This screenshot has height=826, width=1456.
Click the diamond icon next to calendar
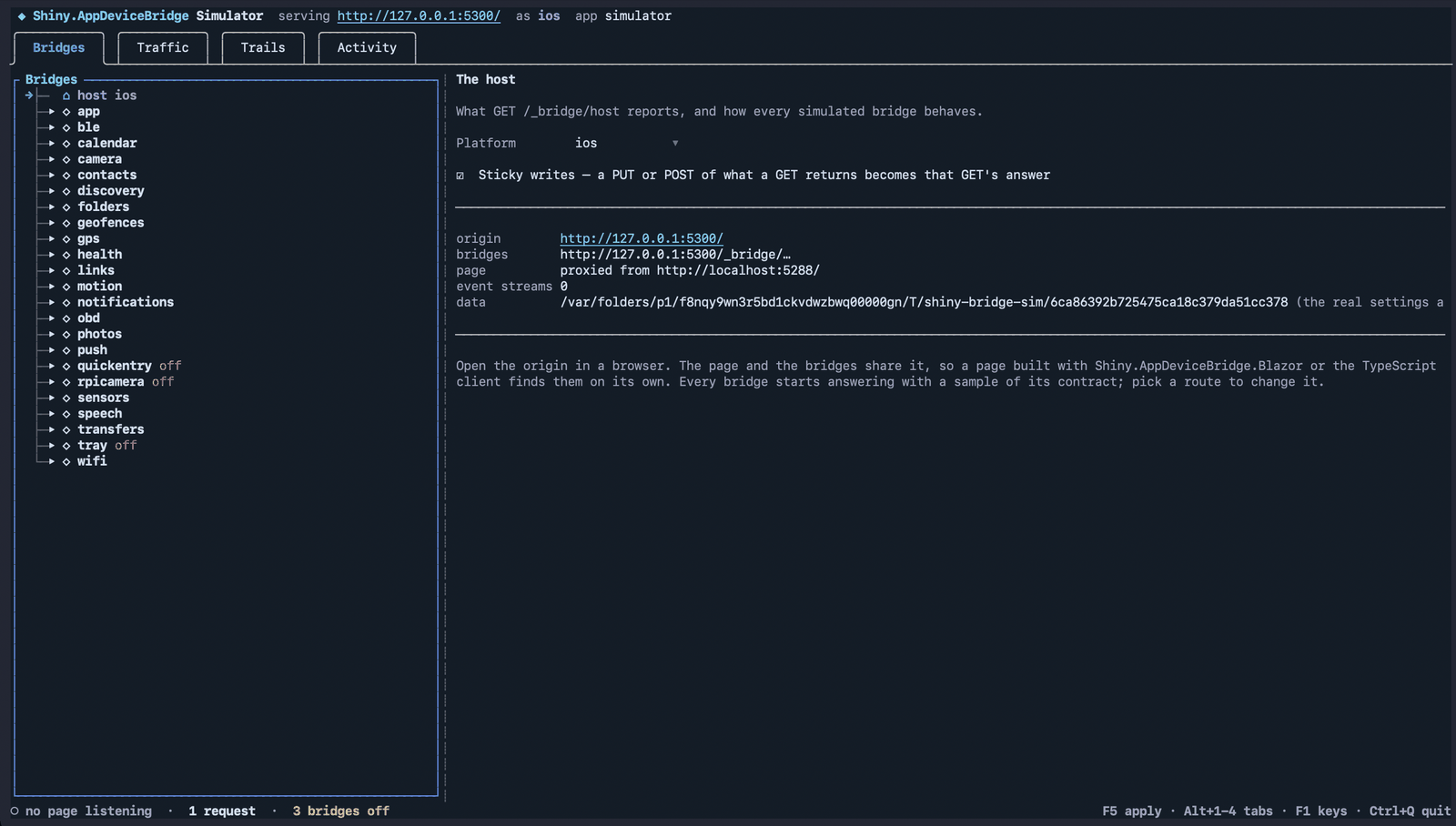tap(66, 143)
